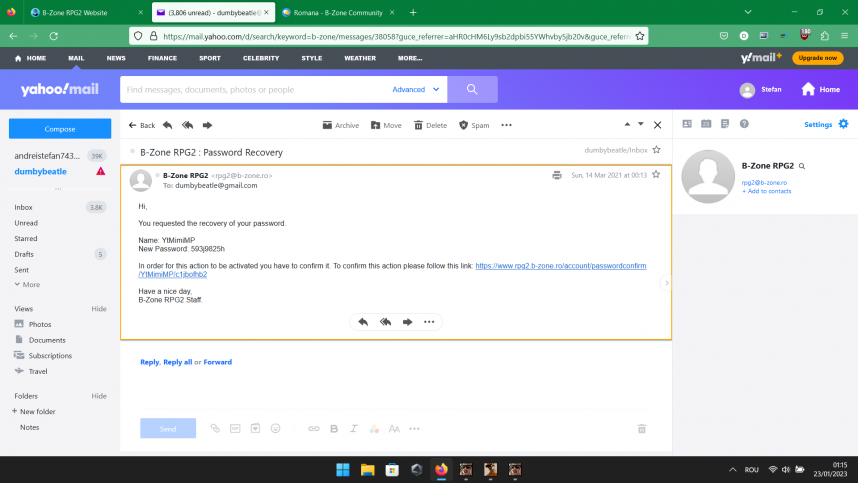Star the conversation next to dumbybeatle/Inbox

point(657,150)
